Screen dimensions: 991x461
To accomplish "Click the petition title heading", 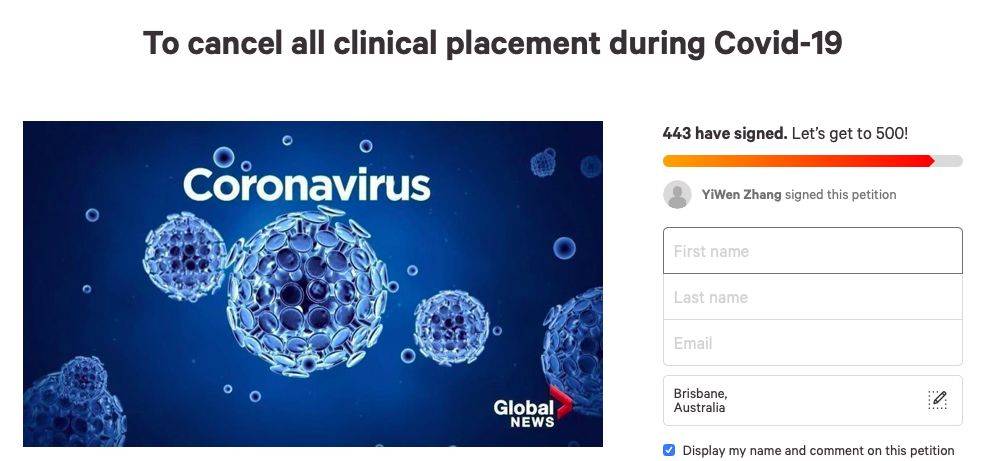I will [492, 43].
